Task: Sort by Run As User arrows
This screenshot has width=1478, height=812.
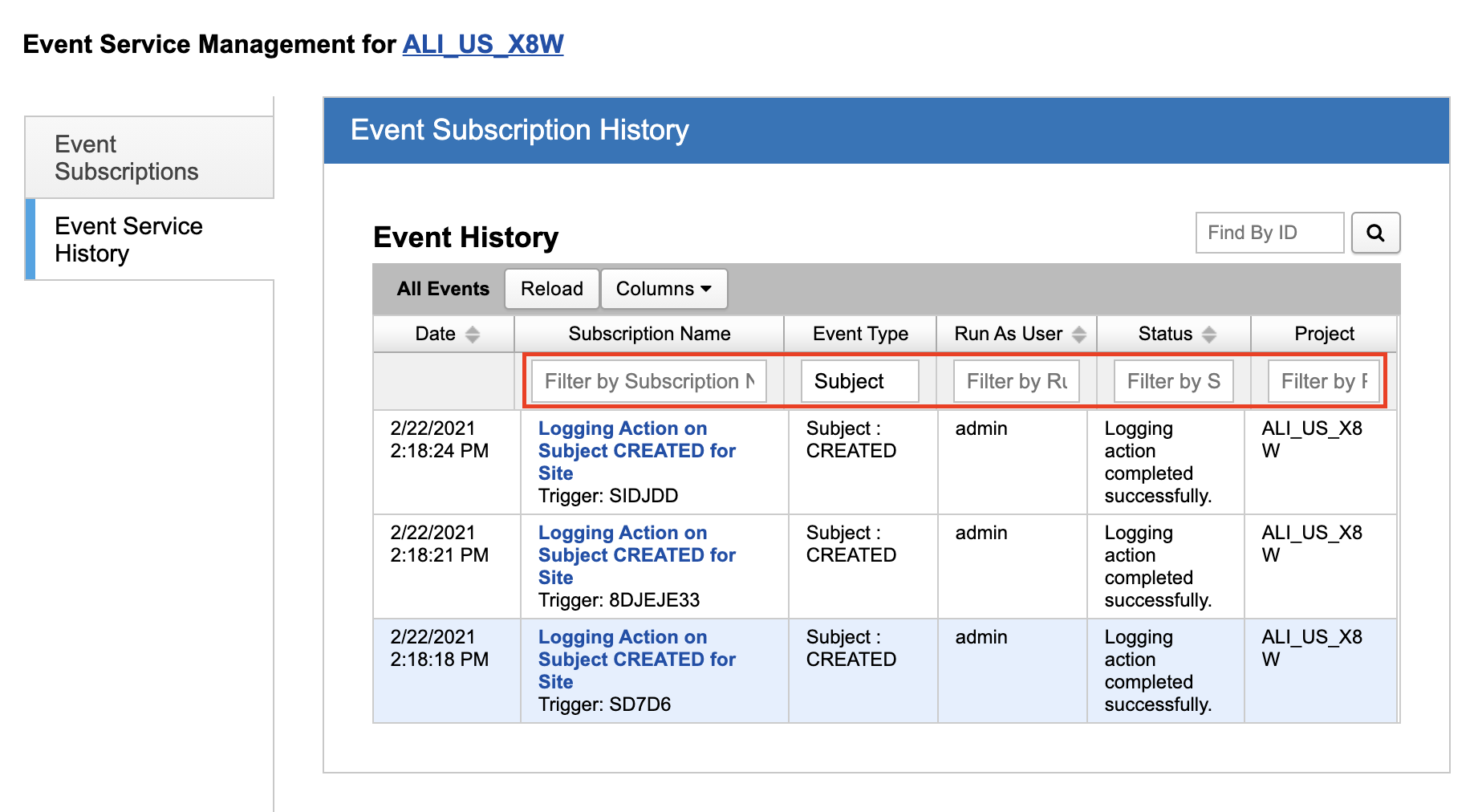Action: [1078, 335]
